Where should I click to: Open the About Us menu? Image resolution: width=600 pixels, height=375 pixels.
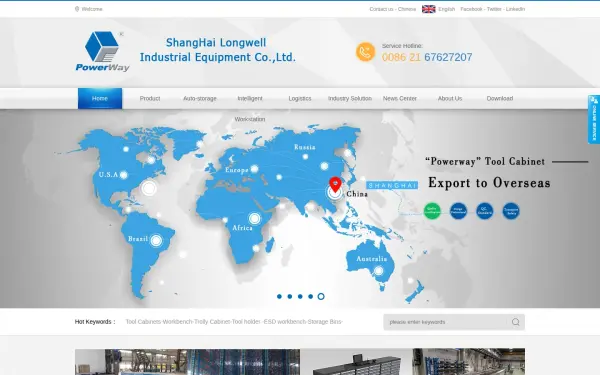point(450,98)
